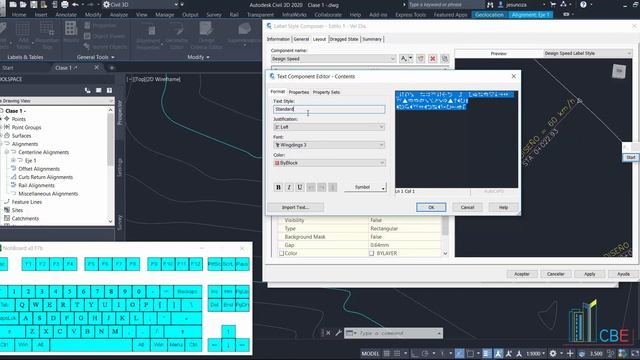Screen dimensions: 640x360
Task: Toggle polar tracking in status bar
Action: tap(425, 353)
